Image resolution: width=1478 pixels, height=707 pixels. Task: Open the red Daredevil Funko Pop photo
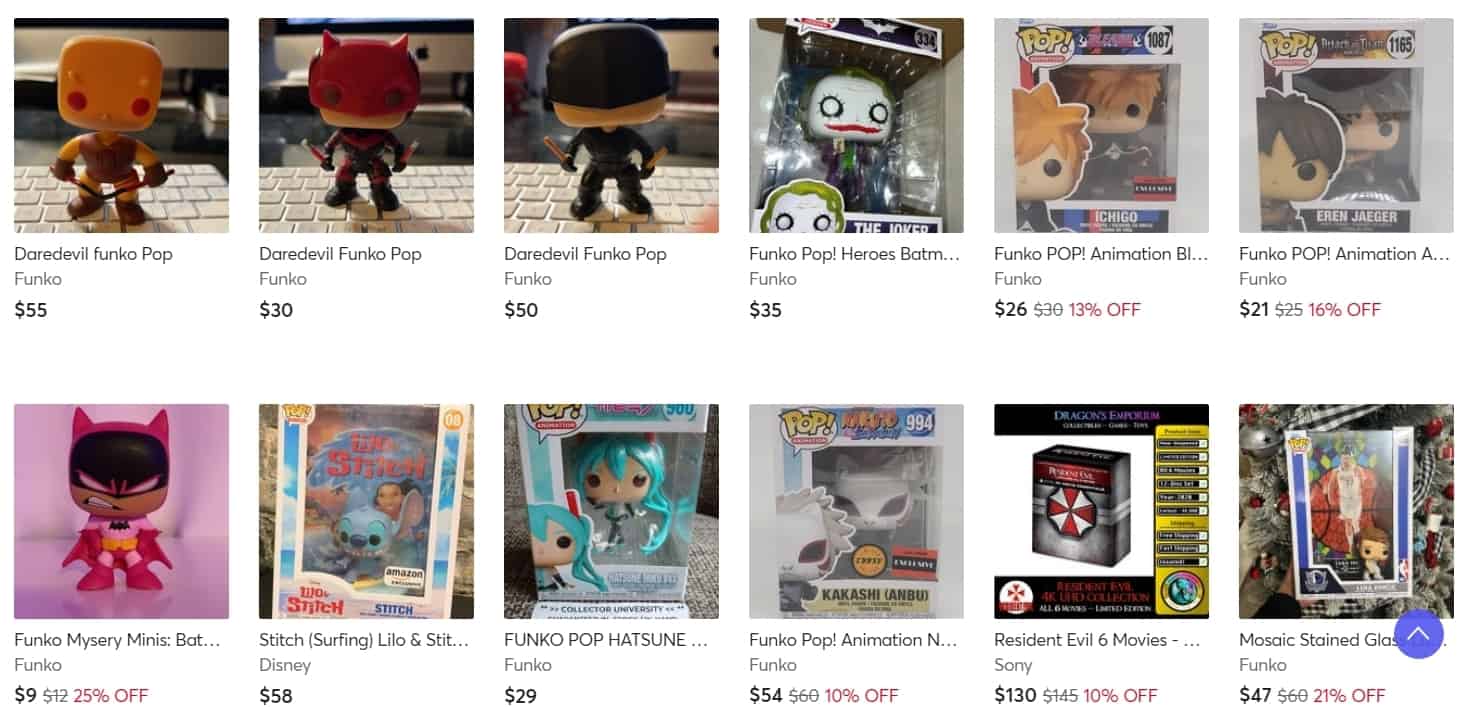point(366,125)
